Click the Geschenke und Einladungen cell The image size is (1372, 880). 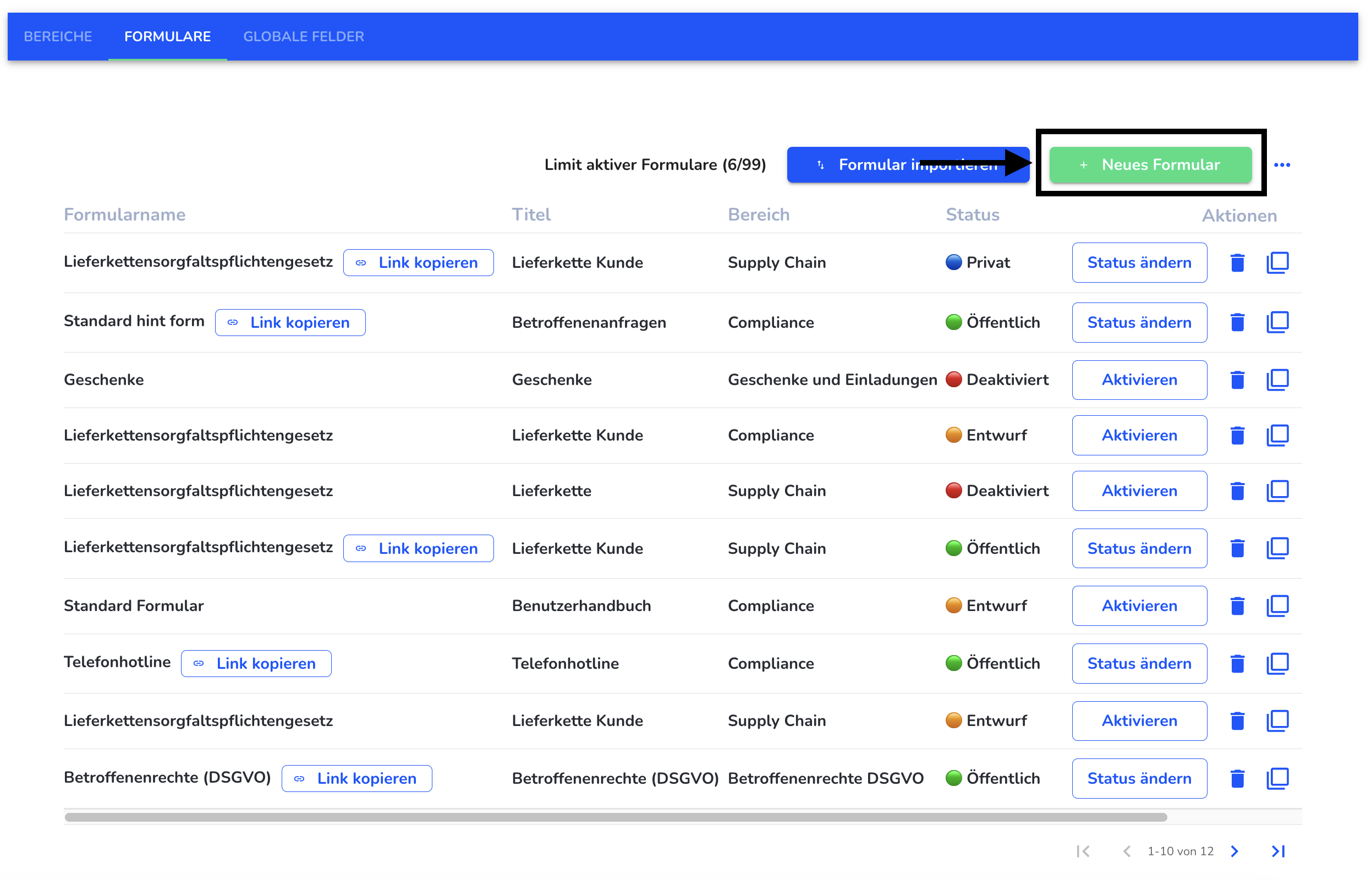[832, 380]
